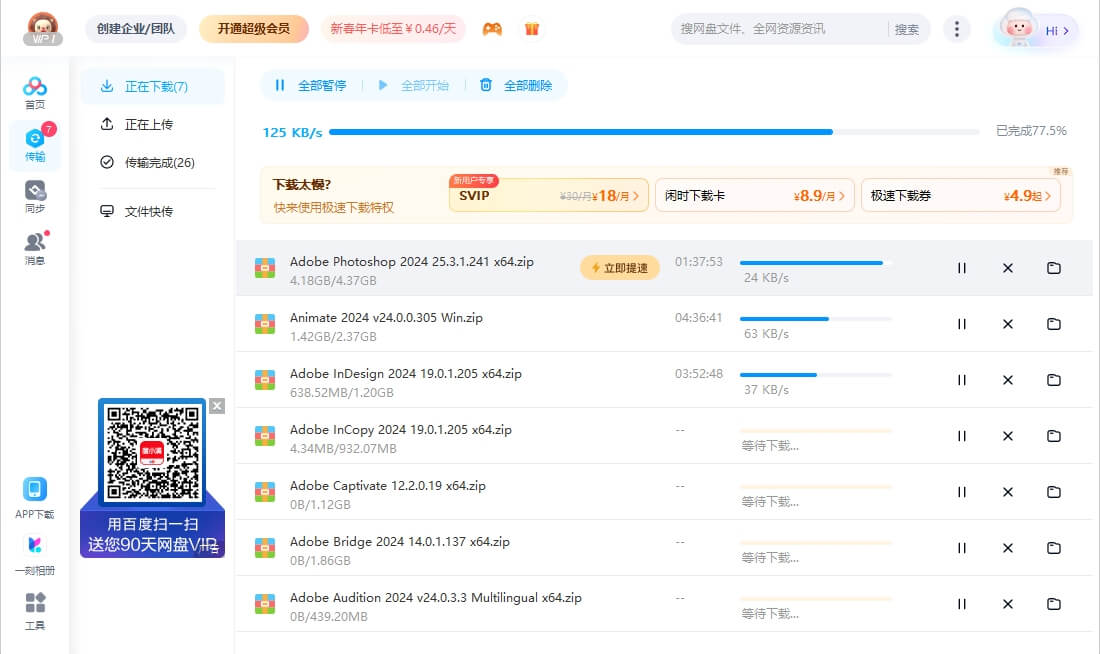
Task: Open folder for Adobe Captivate download
Action: tap(1054, 493)
